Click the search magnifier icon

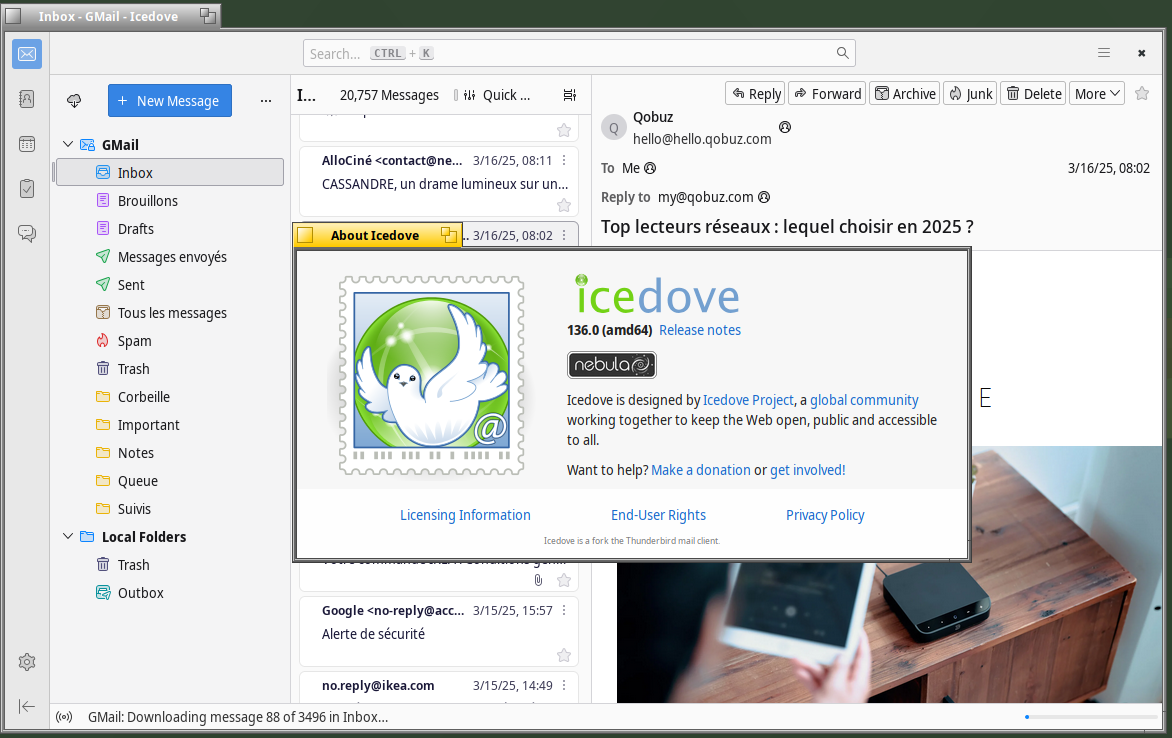(842, 53)
